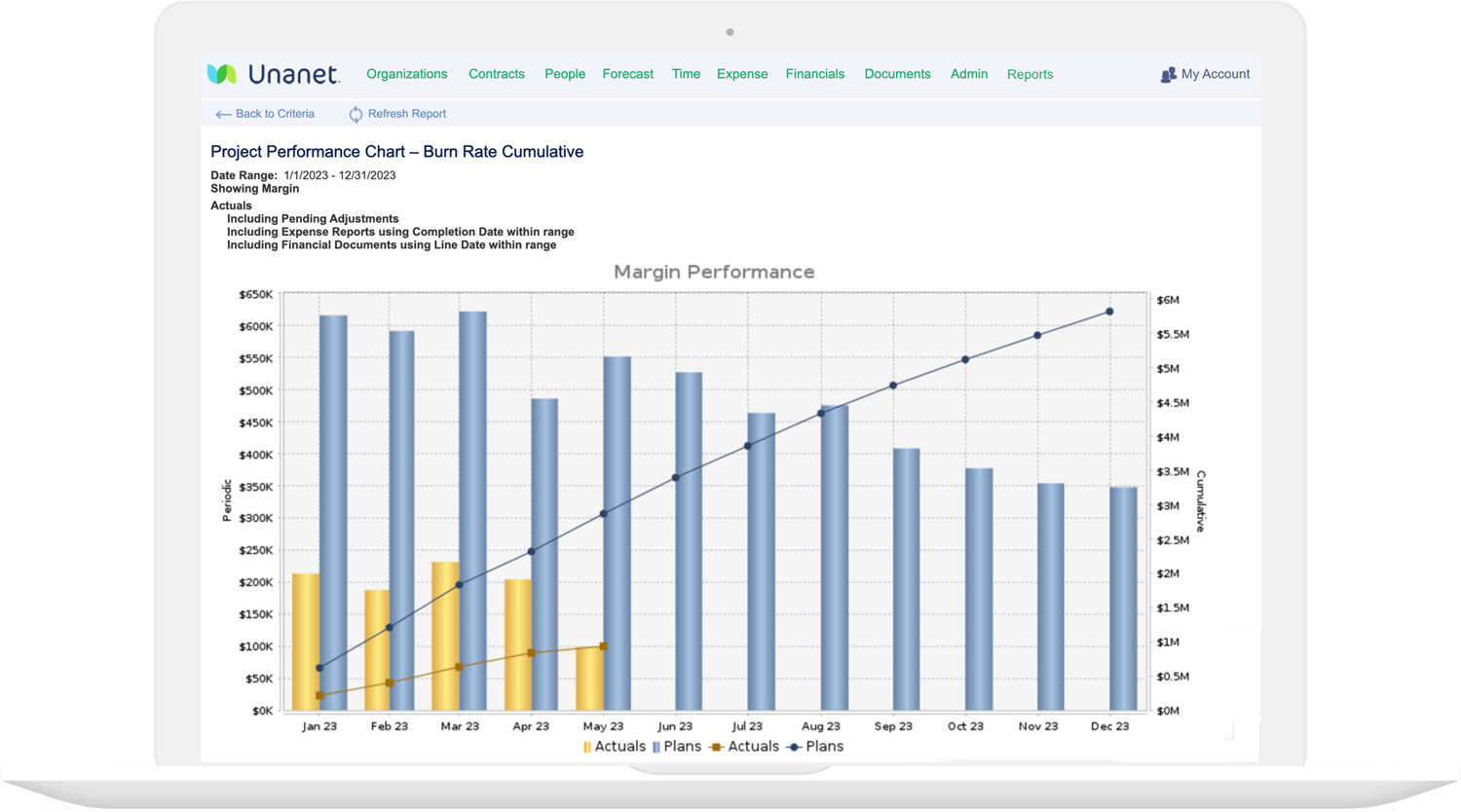Click the circular Refresh Report icon
Viewport: 1461px width, 812px height.
tap(355, 114)
